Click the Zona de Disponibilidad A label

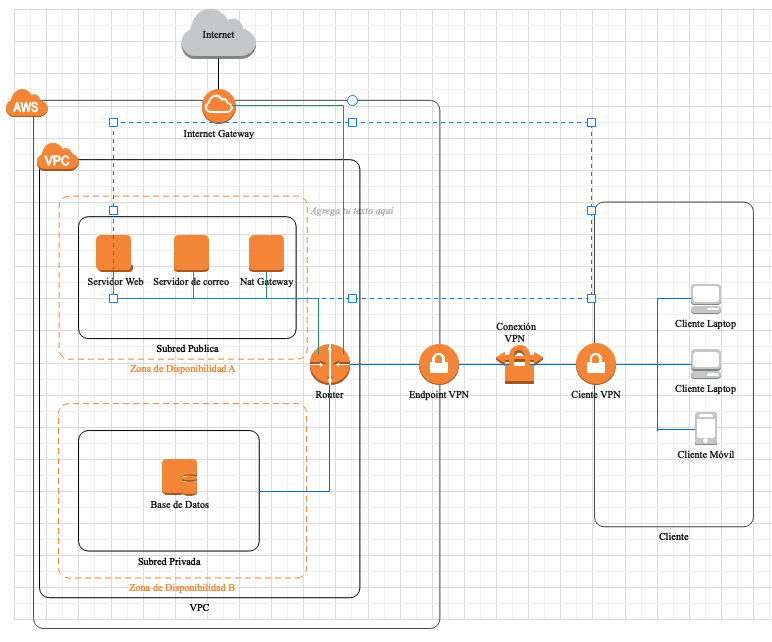click(x=182, y=368)
